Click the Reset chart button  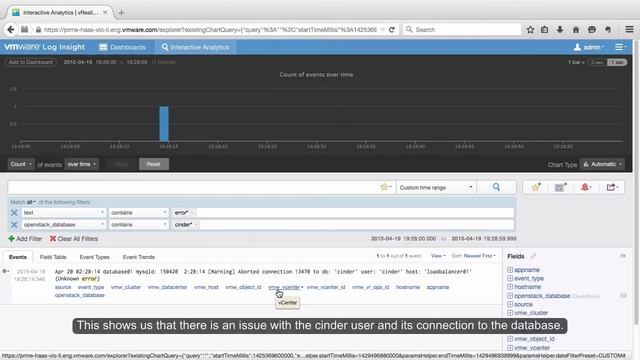153,164
